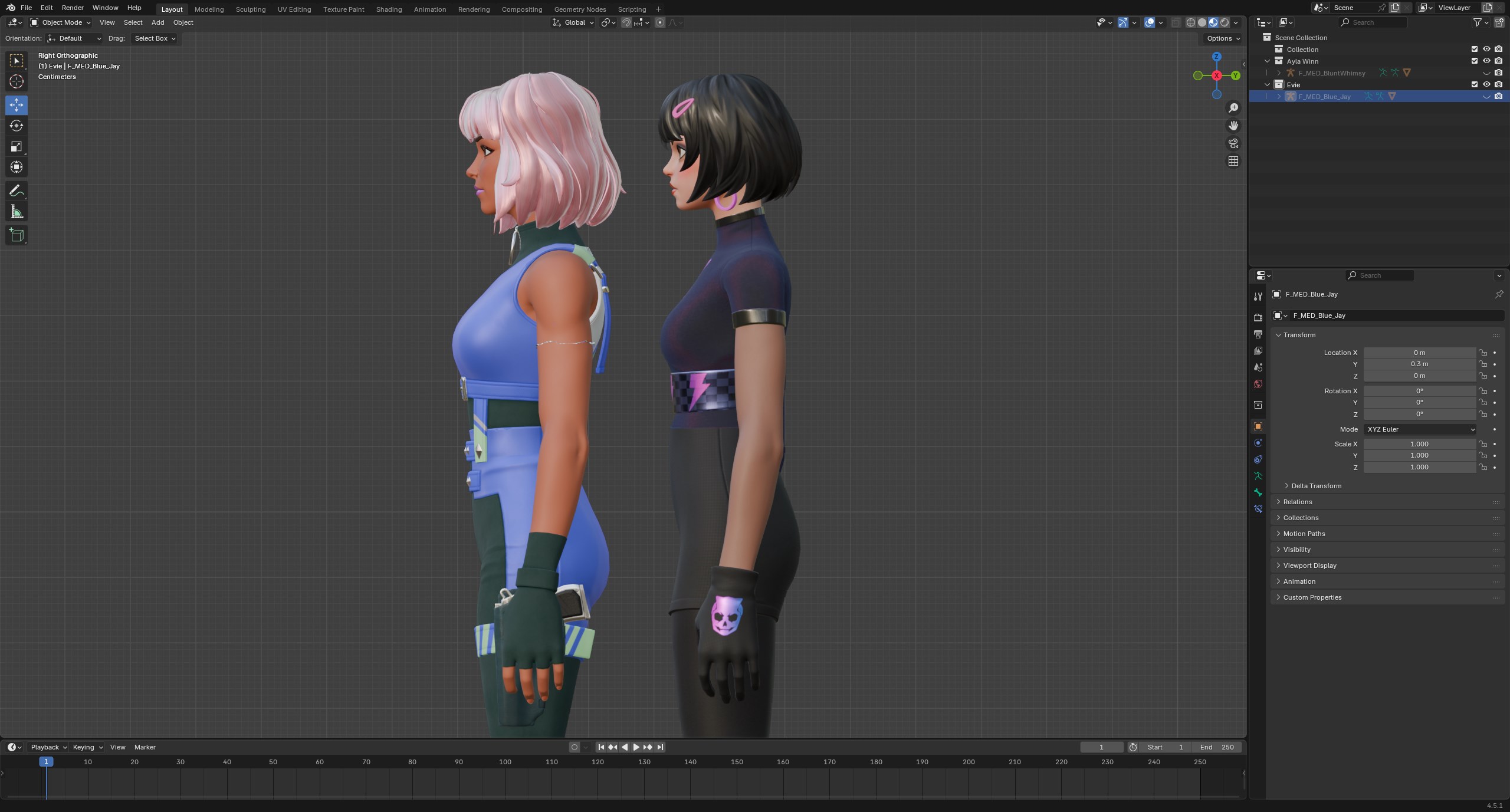1510x812 pixels.
Task: Open Drag Select Box dropdown
Action: pyautogui.click(x=154, y=38)
